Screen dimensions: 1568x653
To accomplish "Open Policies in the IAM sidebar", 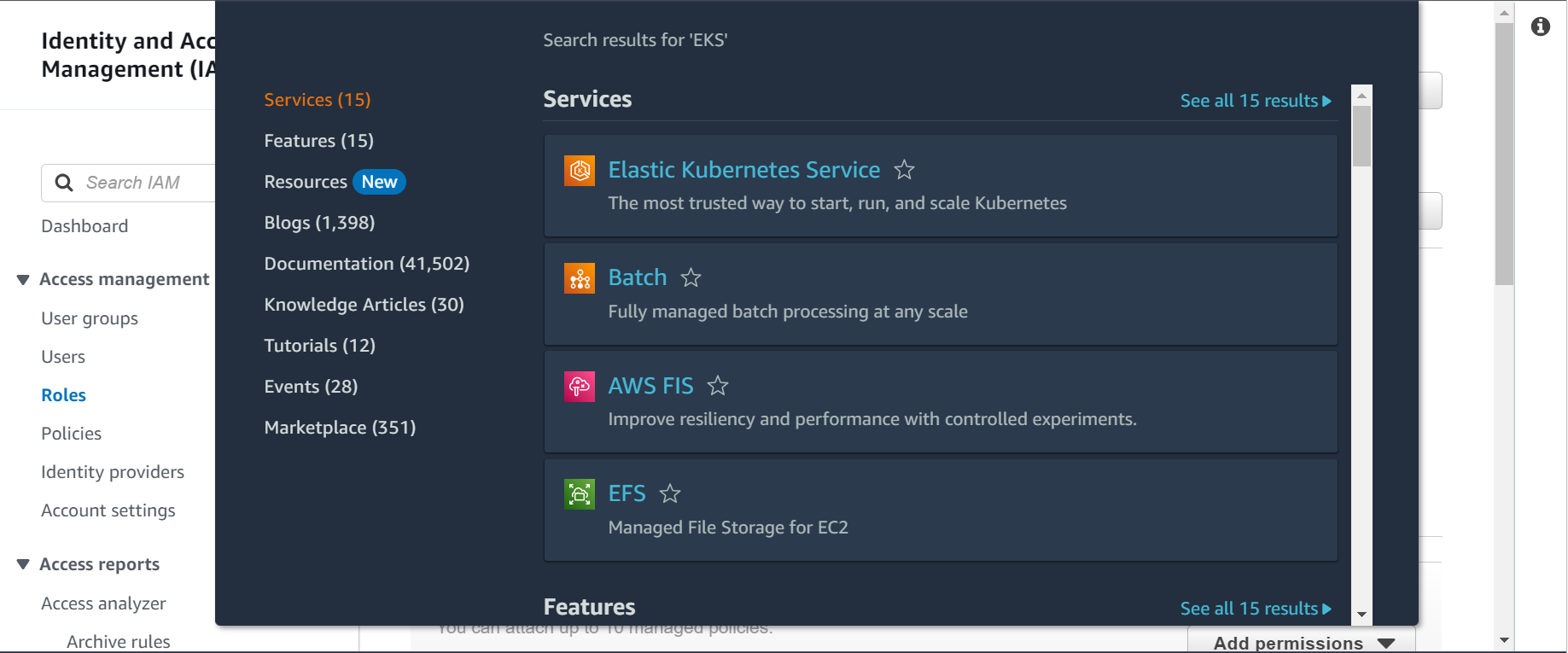I will [72, 434].
